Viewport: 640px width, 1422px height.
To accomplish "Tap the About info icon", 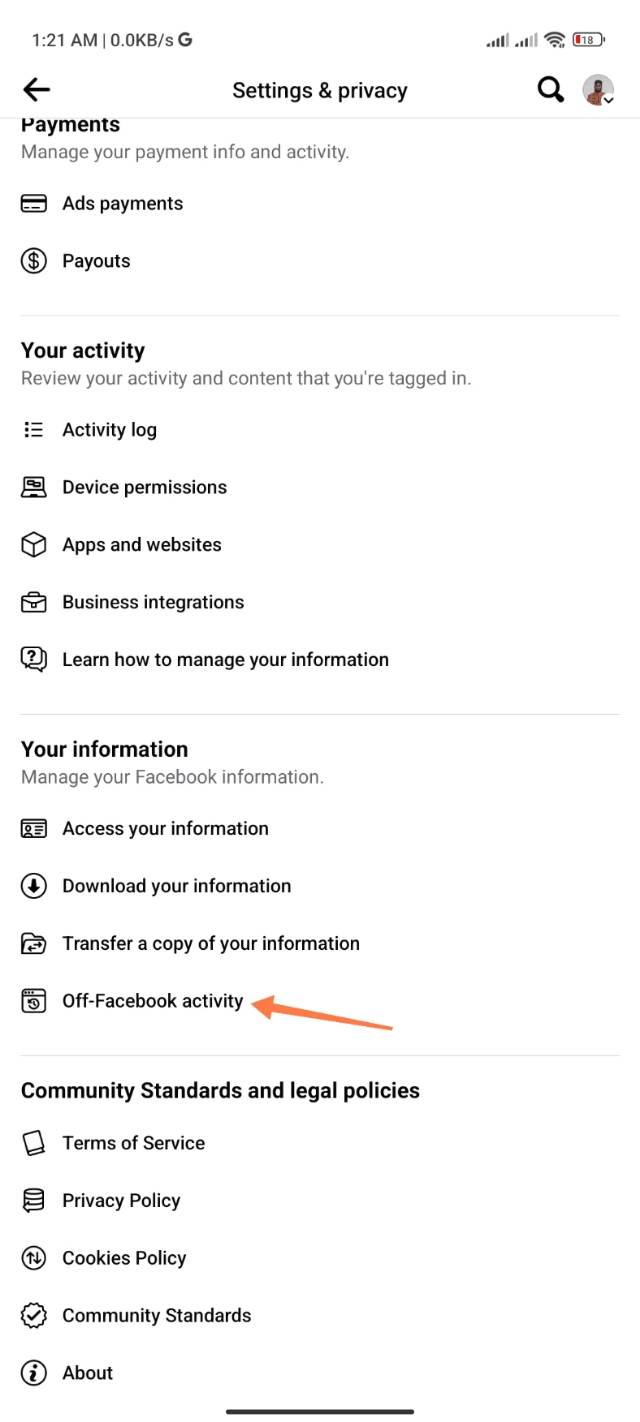I will (x=34, y=1373).
